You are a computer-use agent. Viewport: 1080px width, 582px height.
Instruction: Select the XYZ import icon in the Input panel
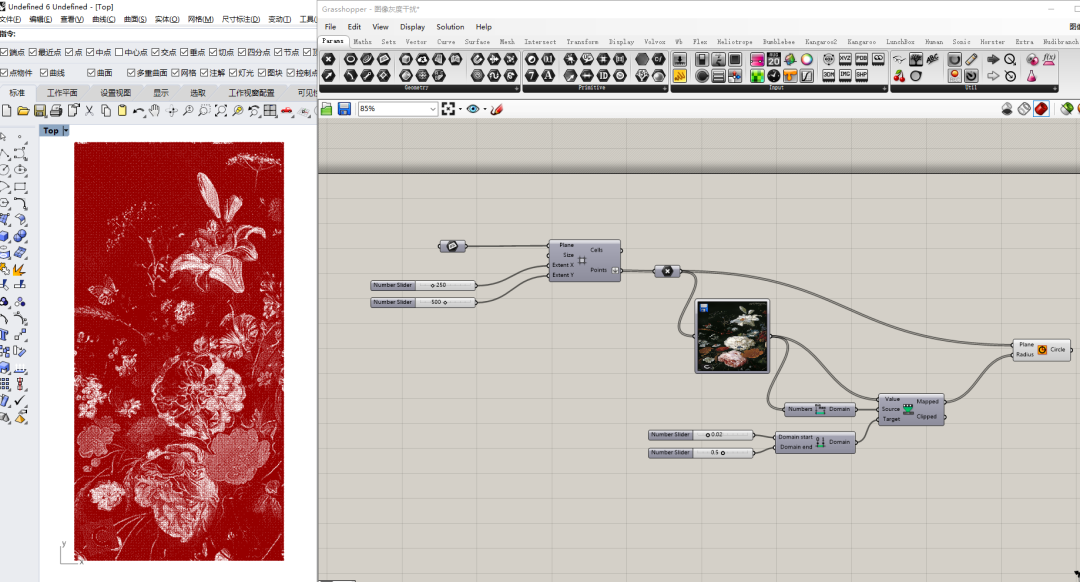[x=845, y=60]
